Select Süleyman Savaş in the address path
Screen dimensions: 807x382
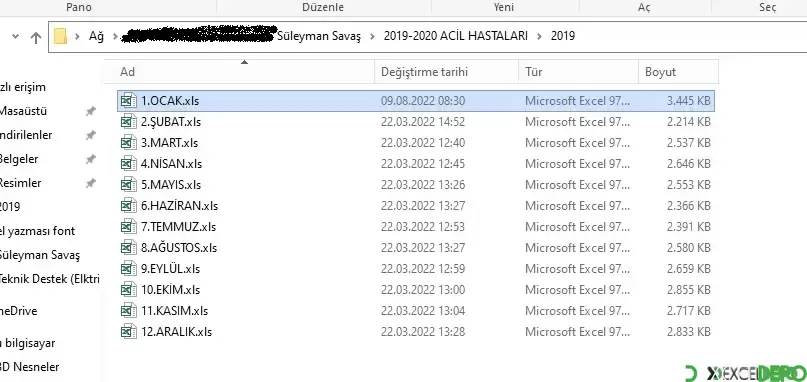[x=319, y=36]
